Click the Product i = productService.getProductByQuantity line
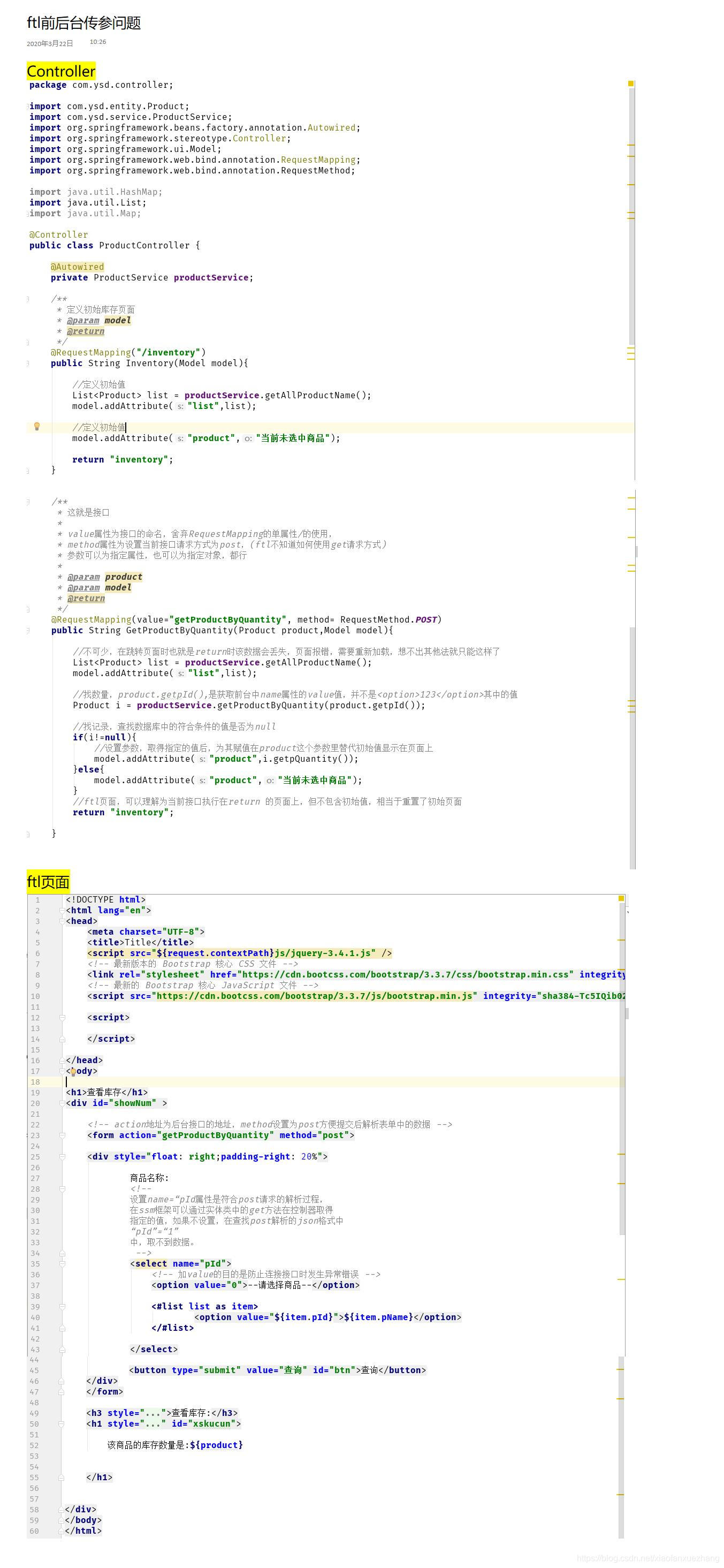The height and width of the screenshot is (1568, 724). pyautogui.click(x=249, y=706)
